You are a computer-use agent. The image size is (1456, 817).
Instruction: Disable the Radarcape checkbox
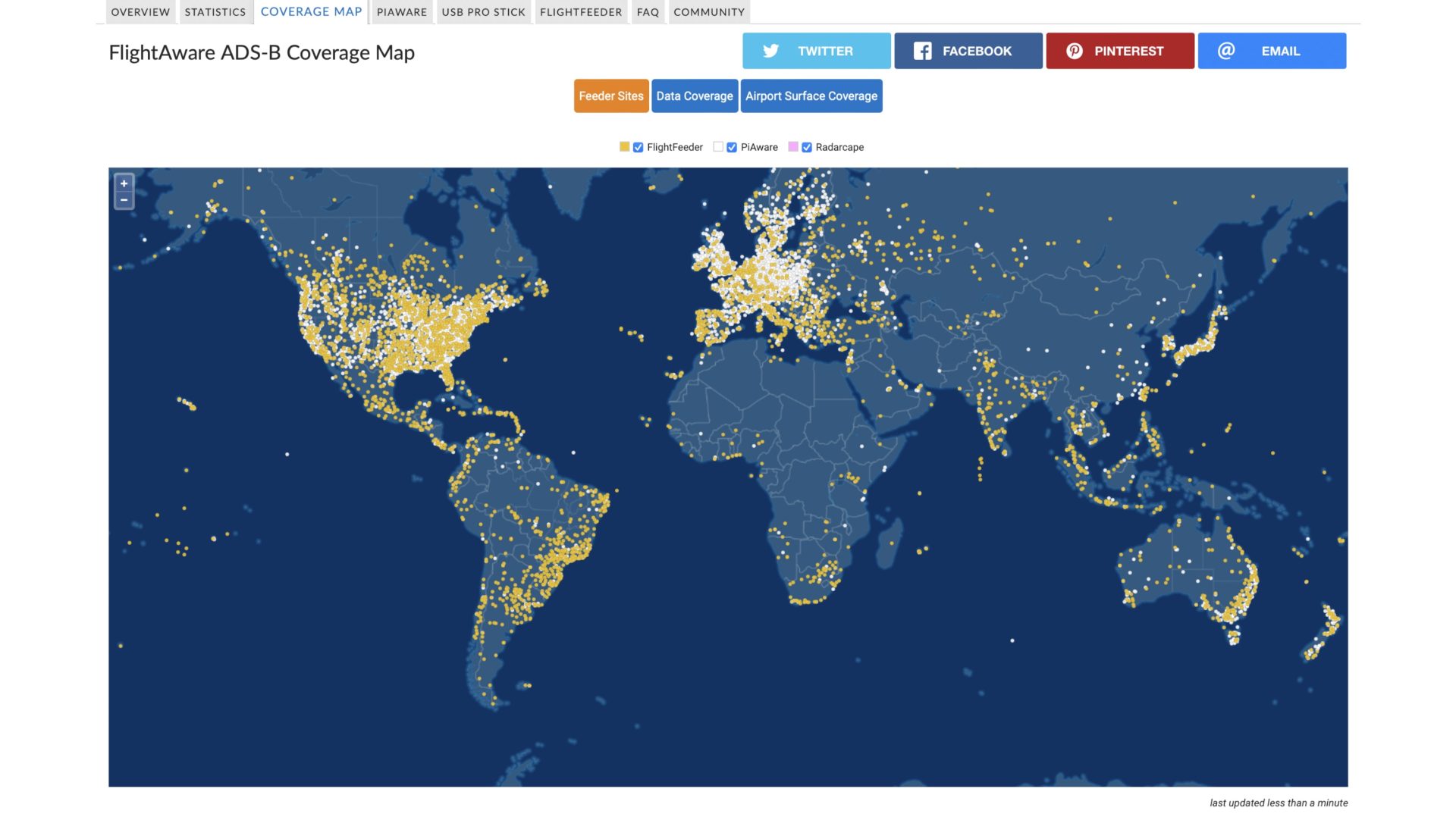pos(807,148)
